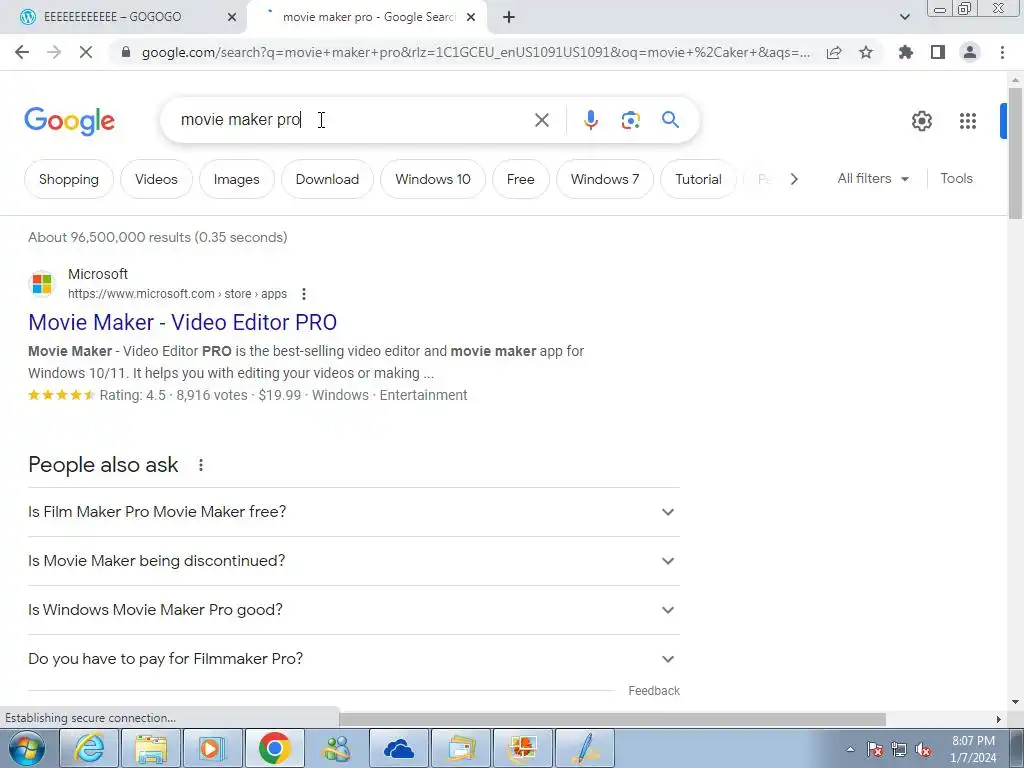
Task: Open the Google apps grid
Action: click(x=968, y=121)
